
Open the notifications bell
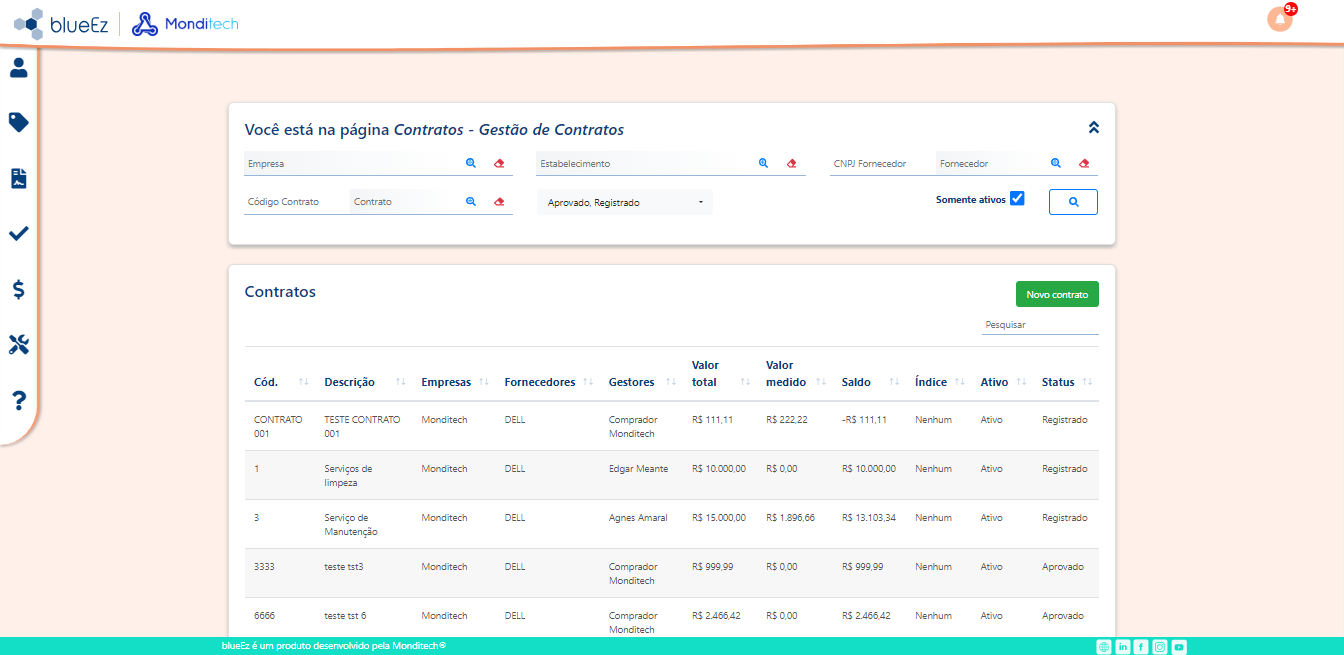point(1280,19)
